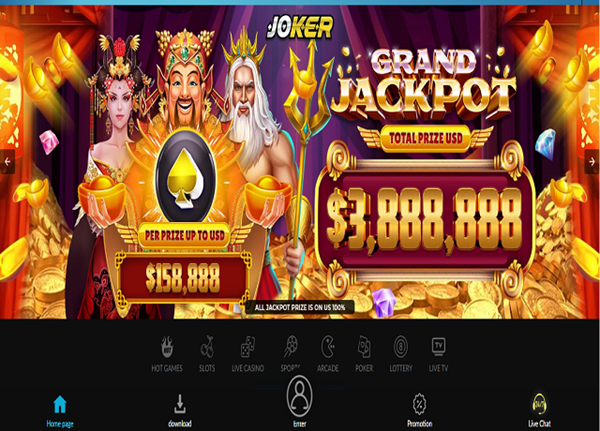Select the Slots cherry icon
The image size is (600, 431).
pos(207,347)
